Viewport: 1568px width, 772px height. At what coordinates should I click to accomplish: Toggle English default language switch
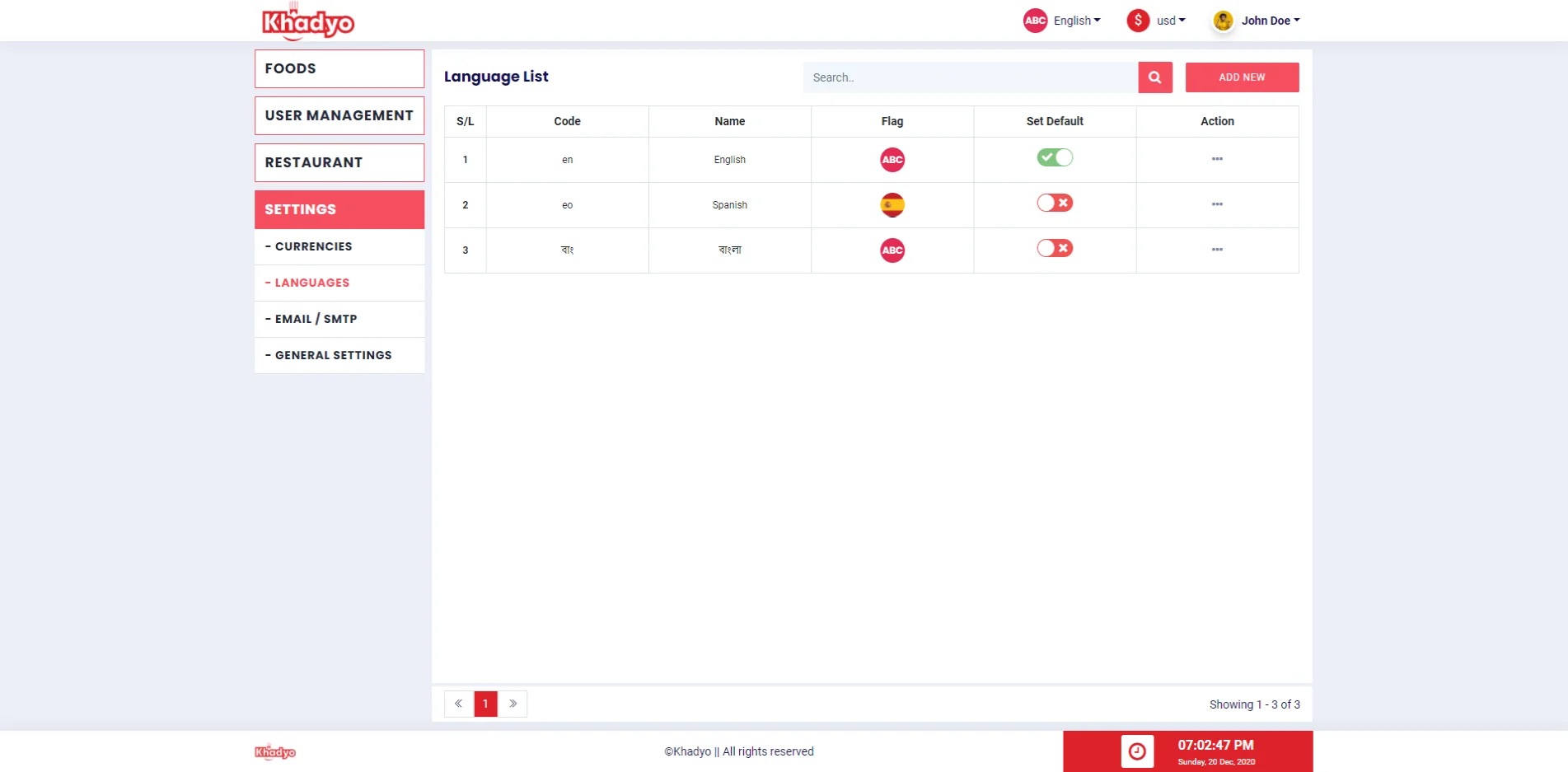coord(1055,157)
